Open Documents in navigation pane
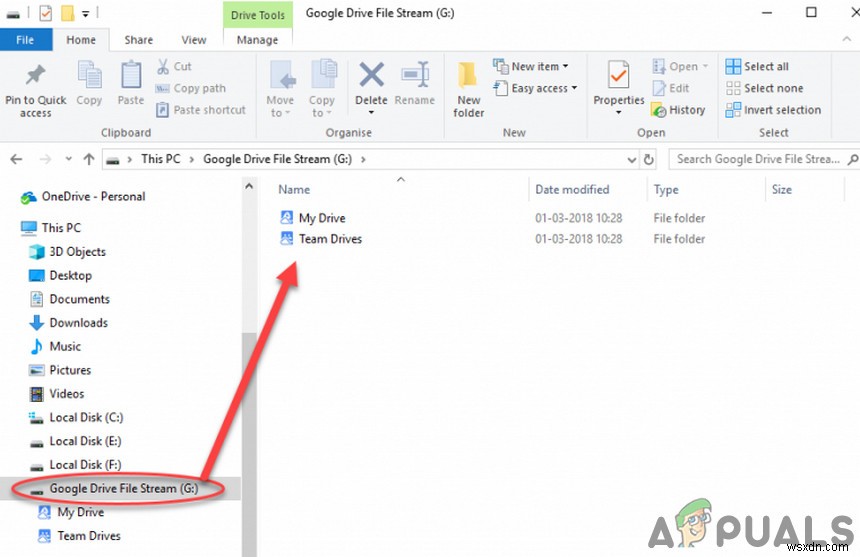860x557 pixels. pyautogui.click(x=69, y=299)
